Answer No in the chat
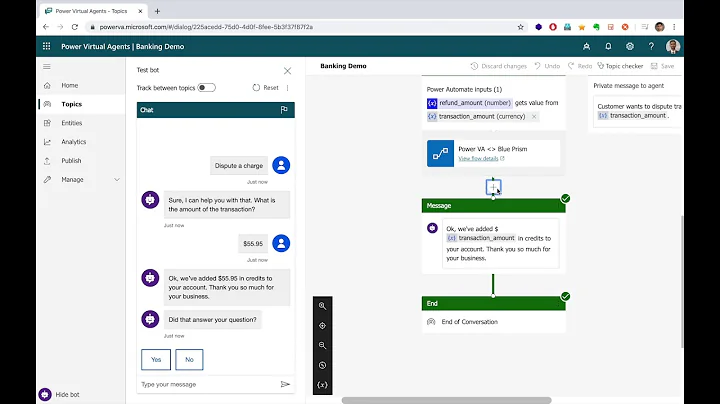 189,359
